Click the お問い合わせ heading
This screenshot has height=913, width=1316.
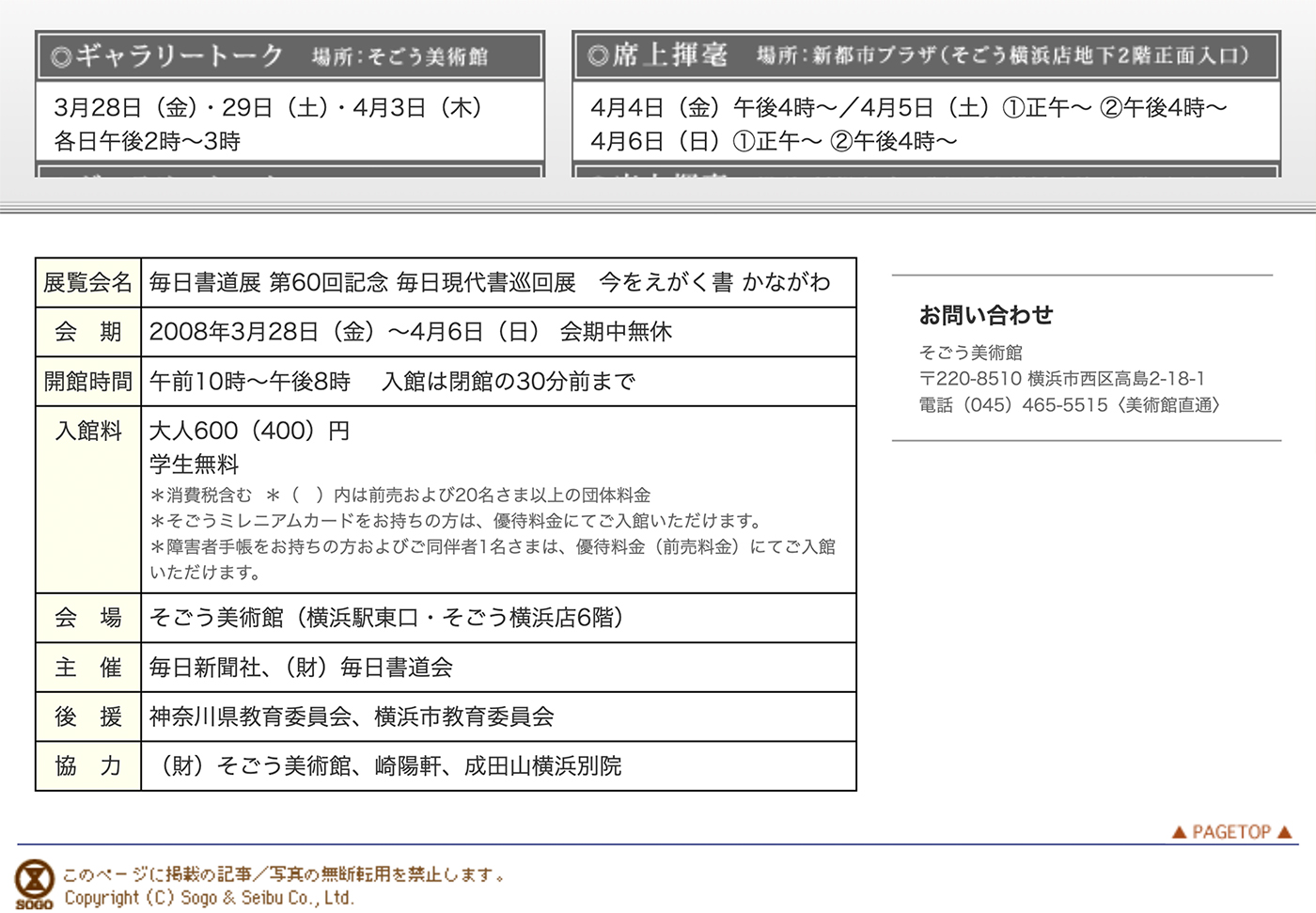point(986,315)
